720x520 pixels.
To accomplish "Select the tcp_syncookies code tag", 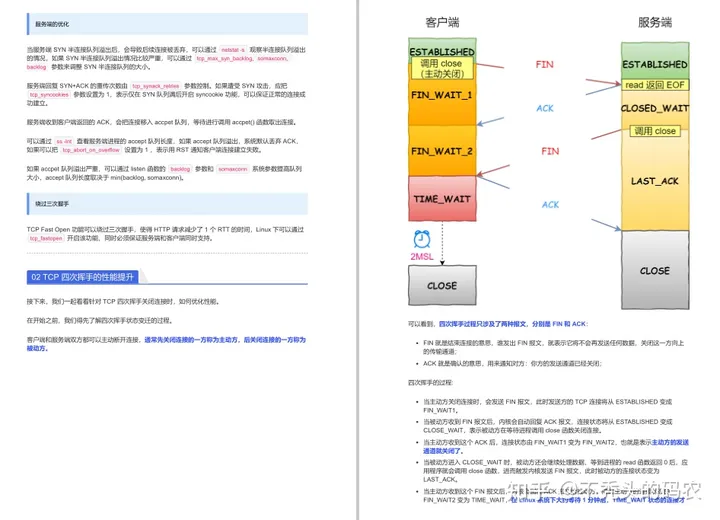I will (x=49, y=95).
